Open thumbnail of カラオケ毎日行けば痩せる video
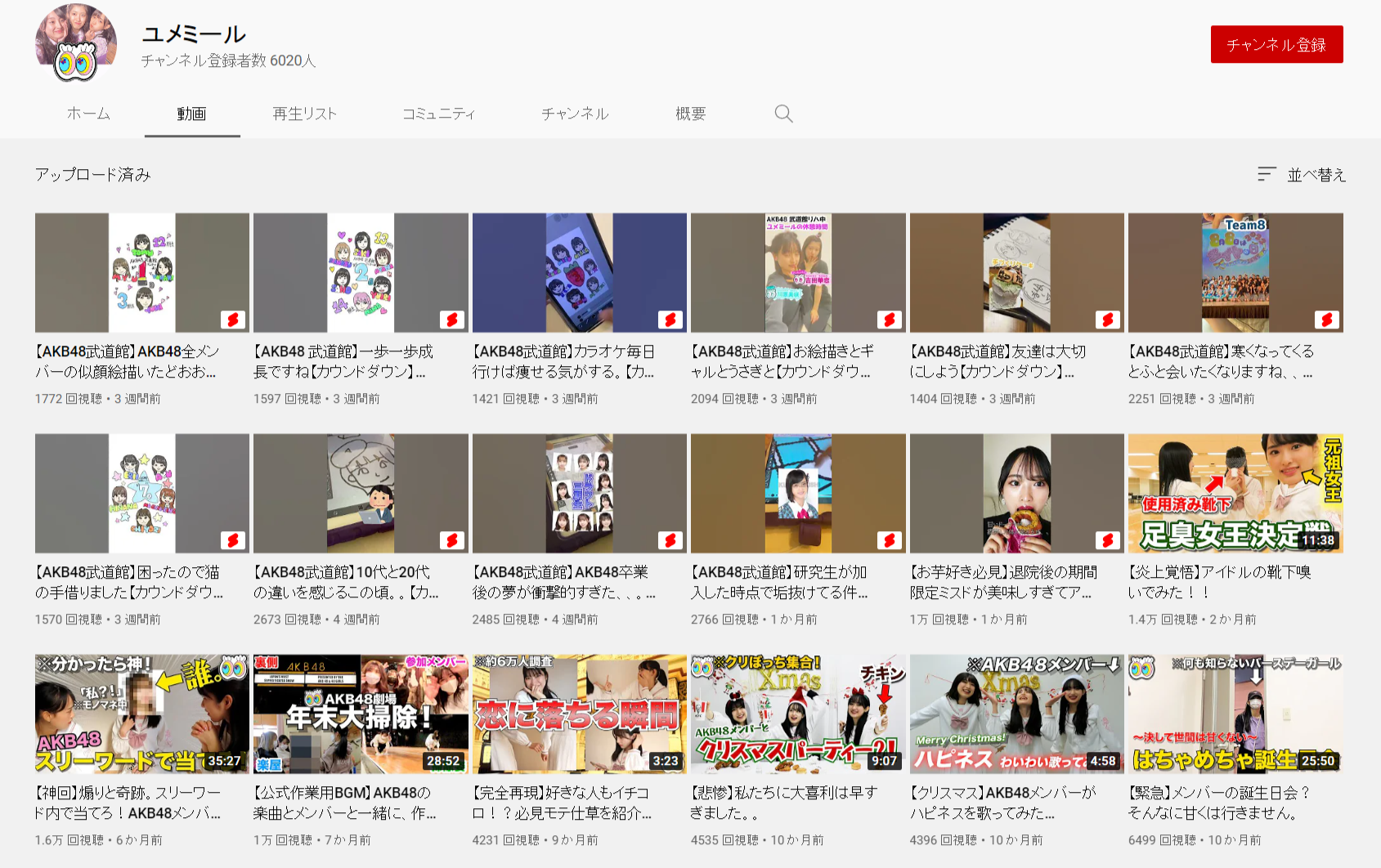1381x868 pixels. tap(580, 273)
